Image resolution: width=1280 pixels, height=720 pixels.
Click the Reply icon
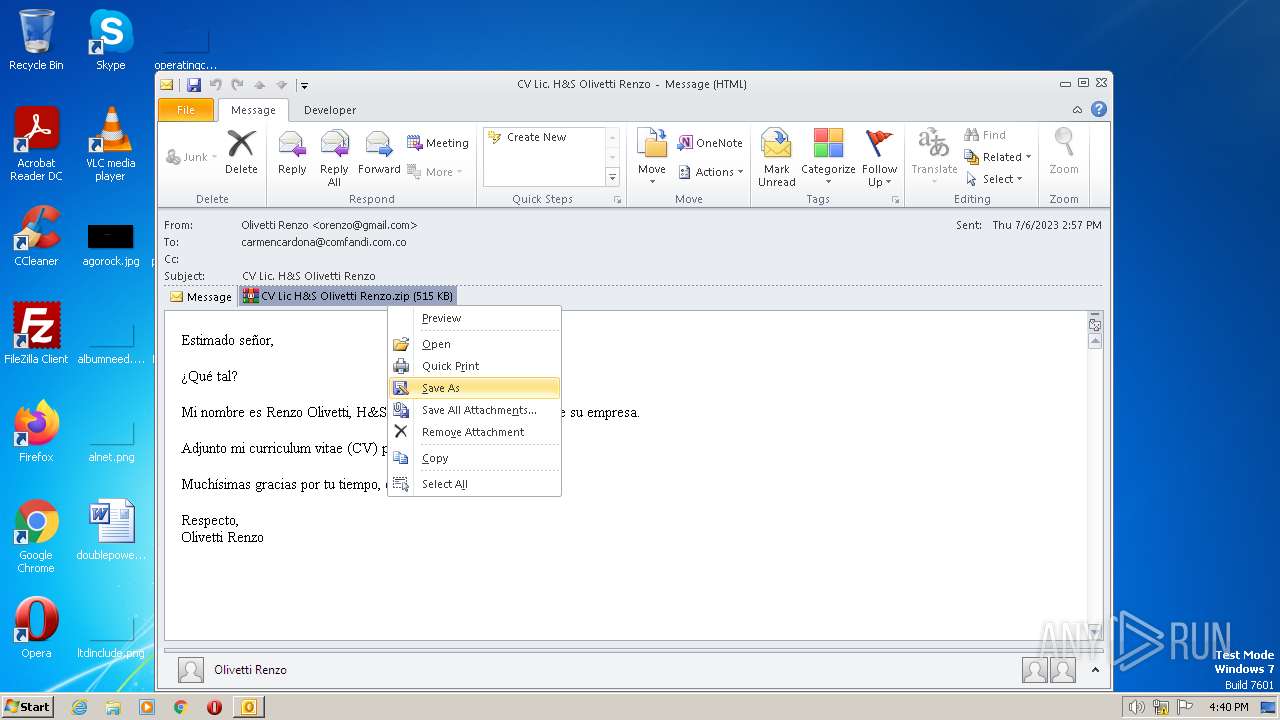click(x=292, y=153)
